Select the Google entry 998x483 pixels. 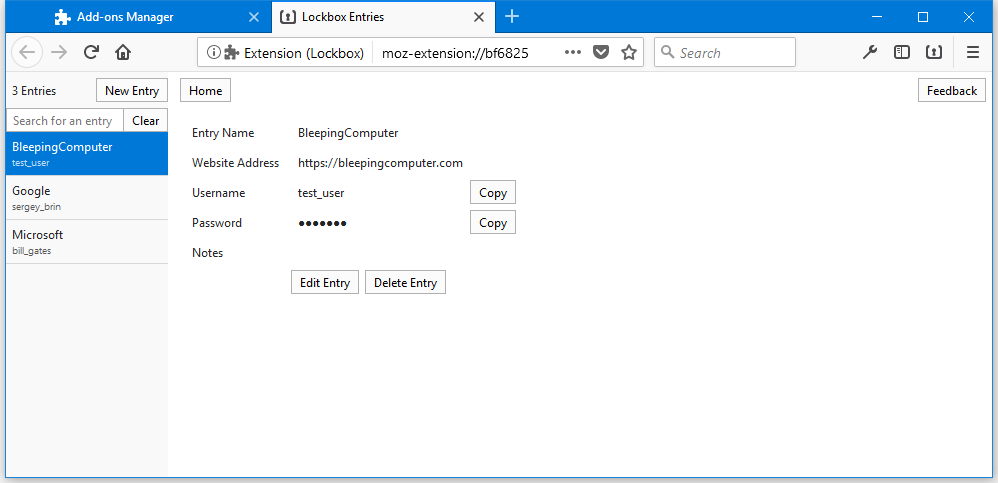click(87, 197)
